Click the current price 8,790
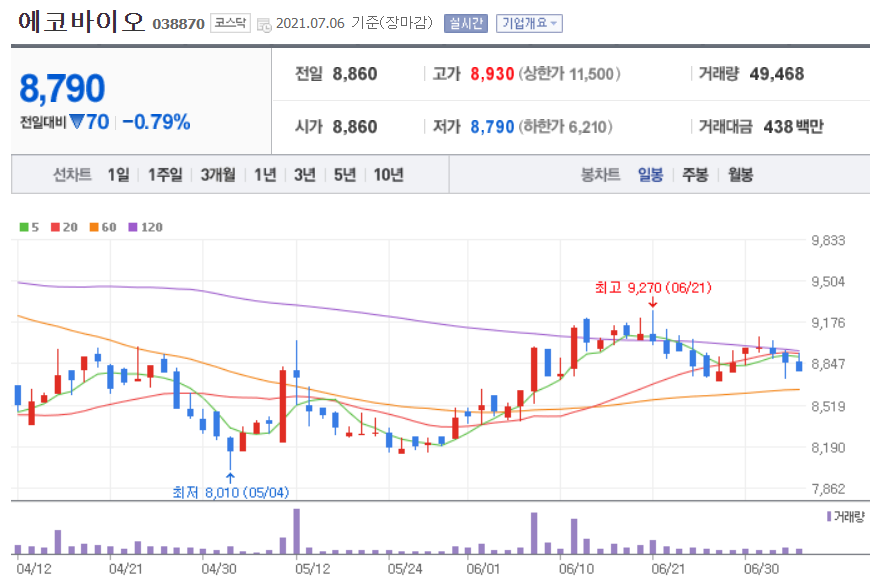The width and height of the screenshot is (870, 583). click(x=62, y=89)
